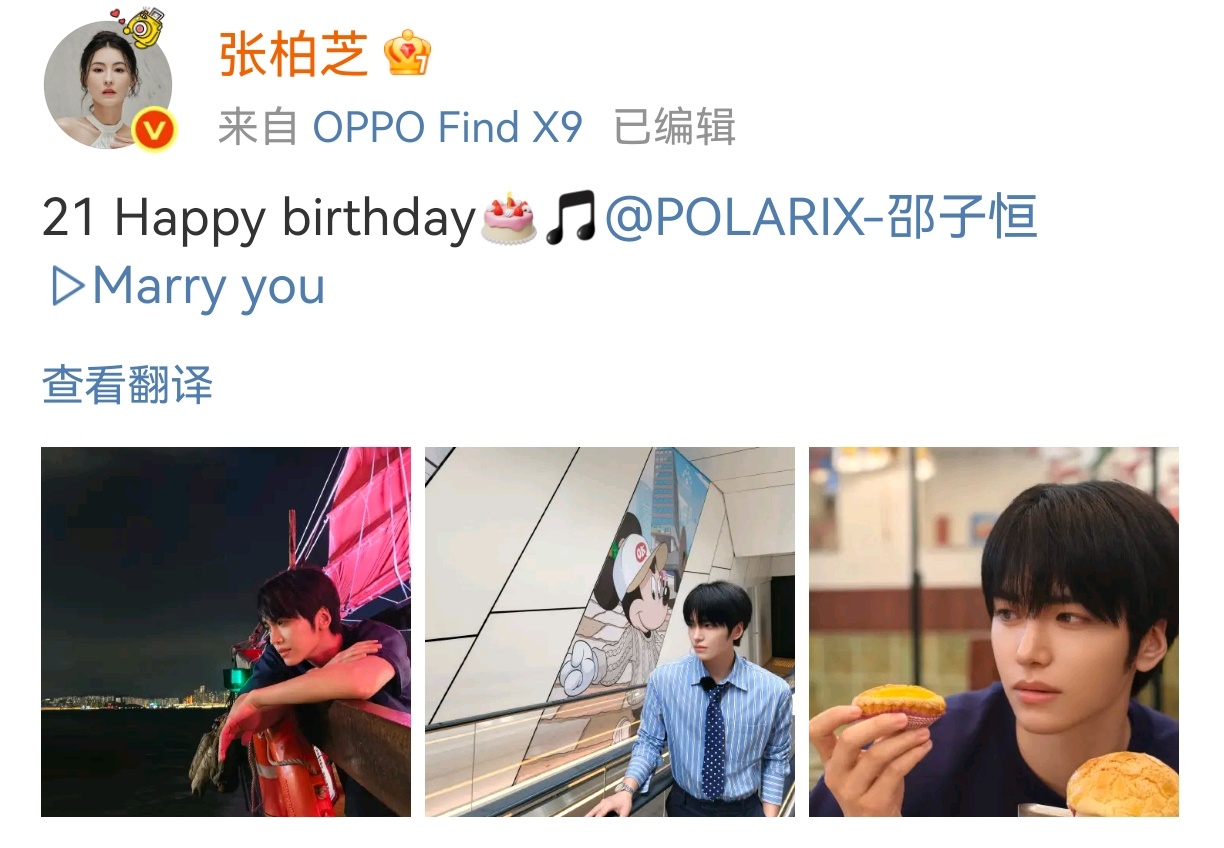Open the username 张柏芝 profile link
1224x848 pixels.
click(x=294, y=54)
